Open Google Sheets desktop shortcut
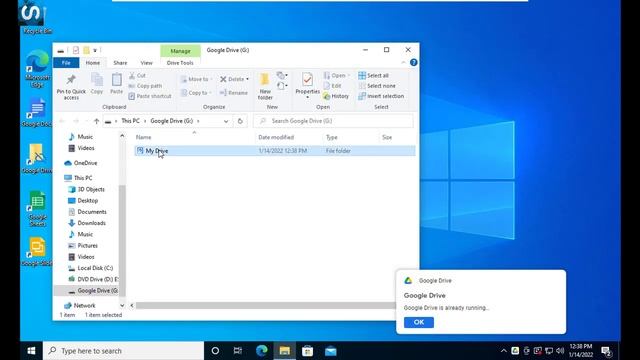 [x=38, y=209]
